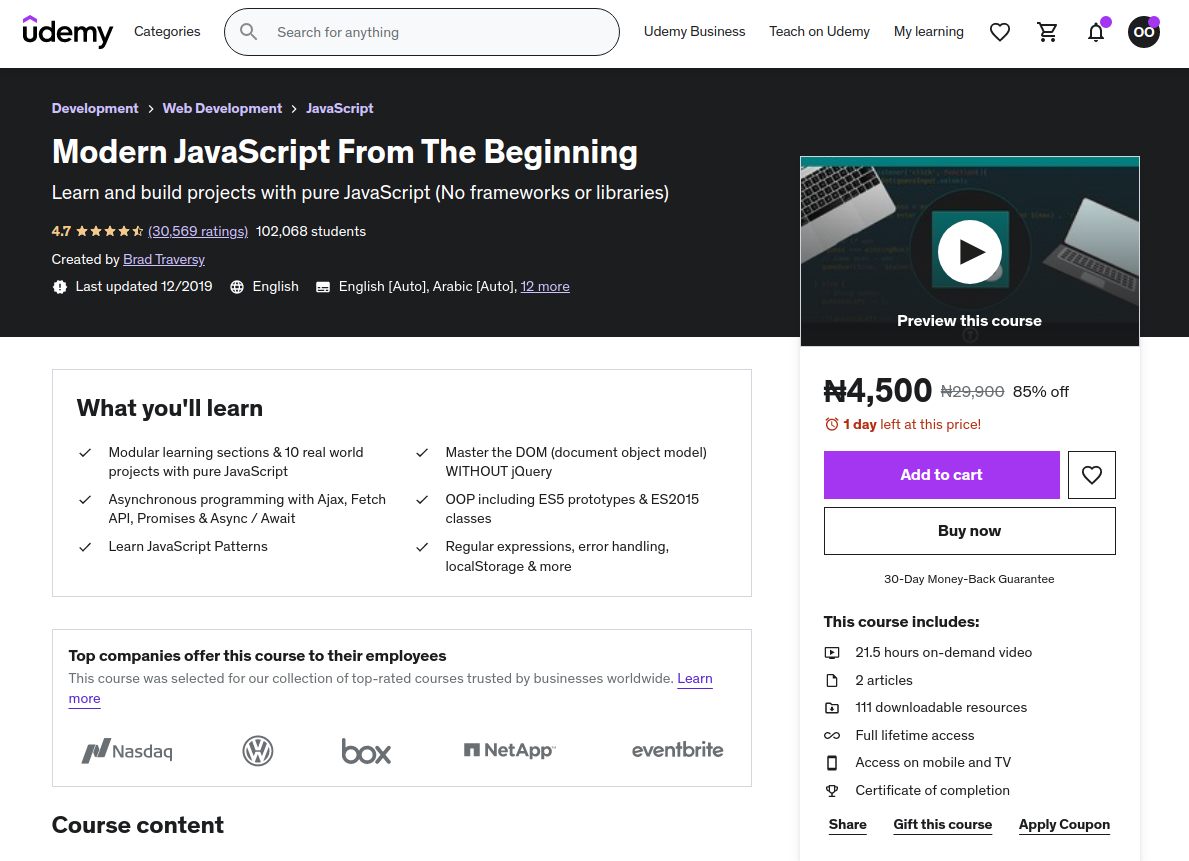Click the Preview this course label
The width and height of the screenshot is (1189, 861).
pyautogui.click(x=969, y=321)
